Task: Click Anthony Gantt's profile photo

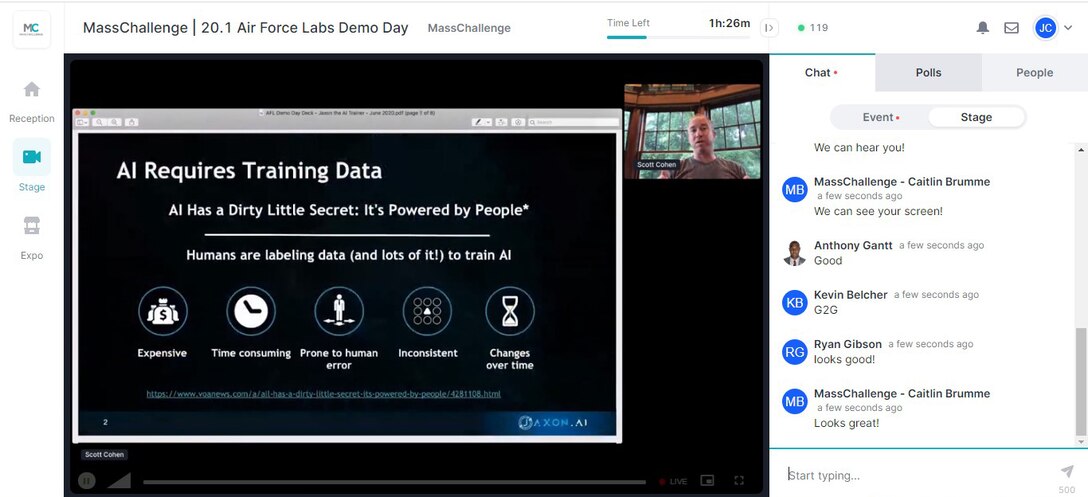Action: 794,253
